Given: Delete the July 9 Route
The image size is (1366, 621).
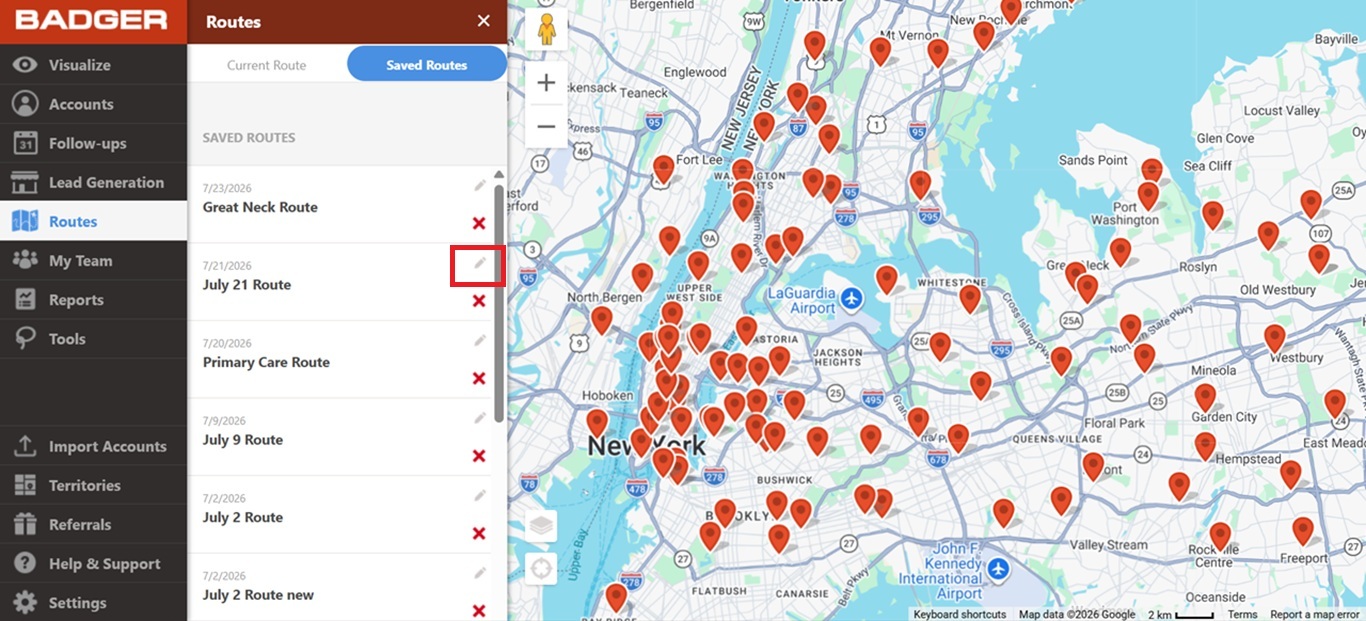Looking at the screenshot, I should pos(479,455).
